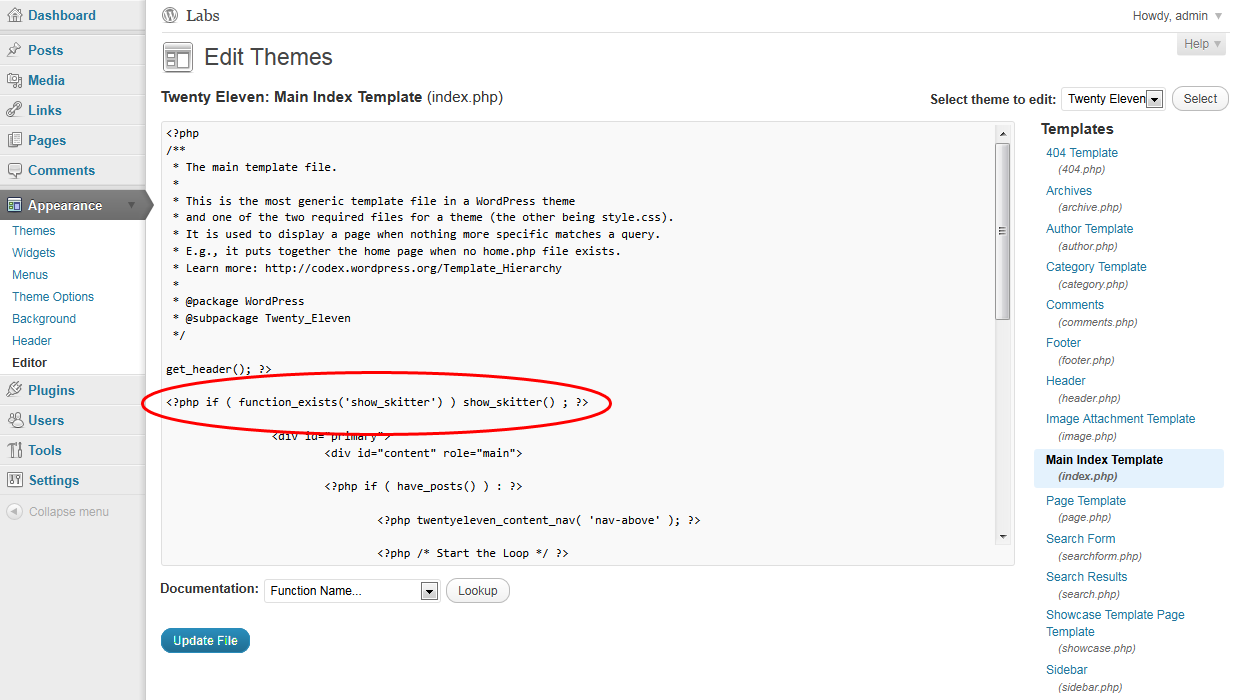Click the show_skitter code line
Image resolution: width=1245 pixels, height=700 pixels.
[x=377, y=403]
